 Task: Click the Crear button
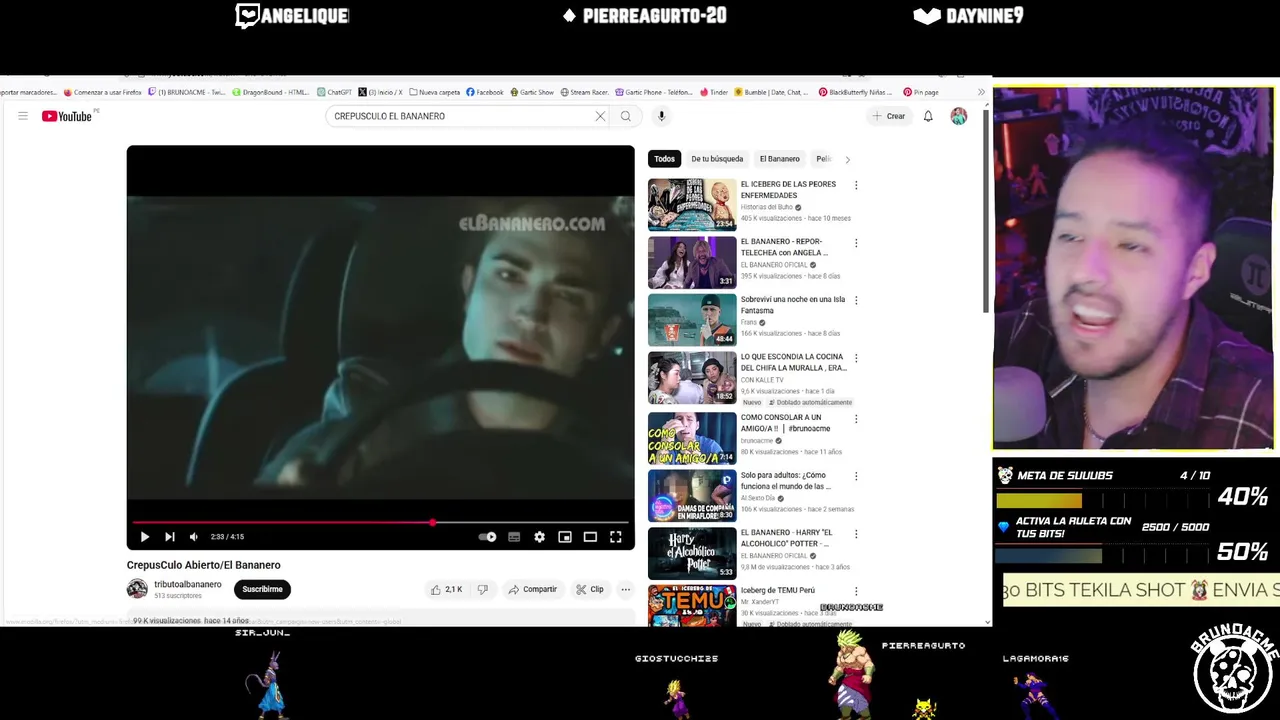point(888,116)
